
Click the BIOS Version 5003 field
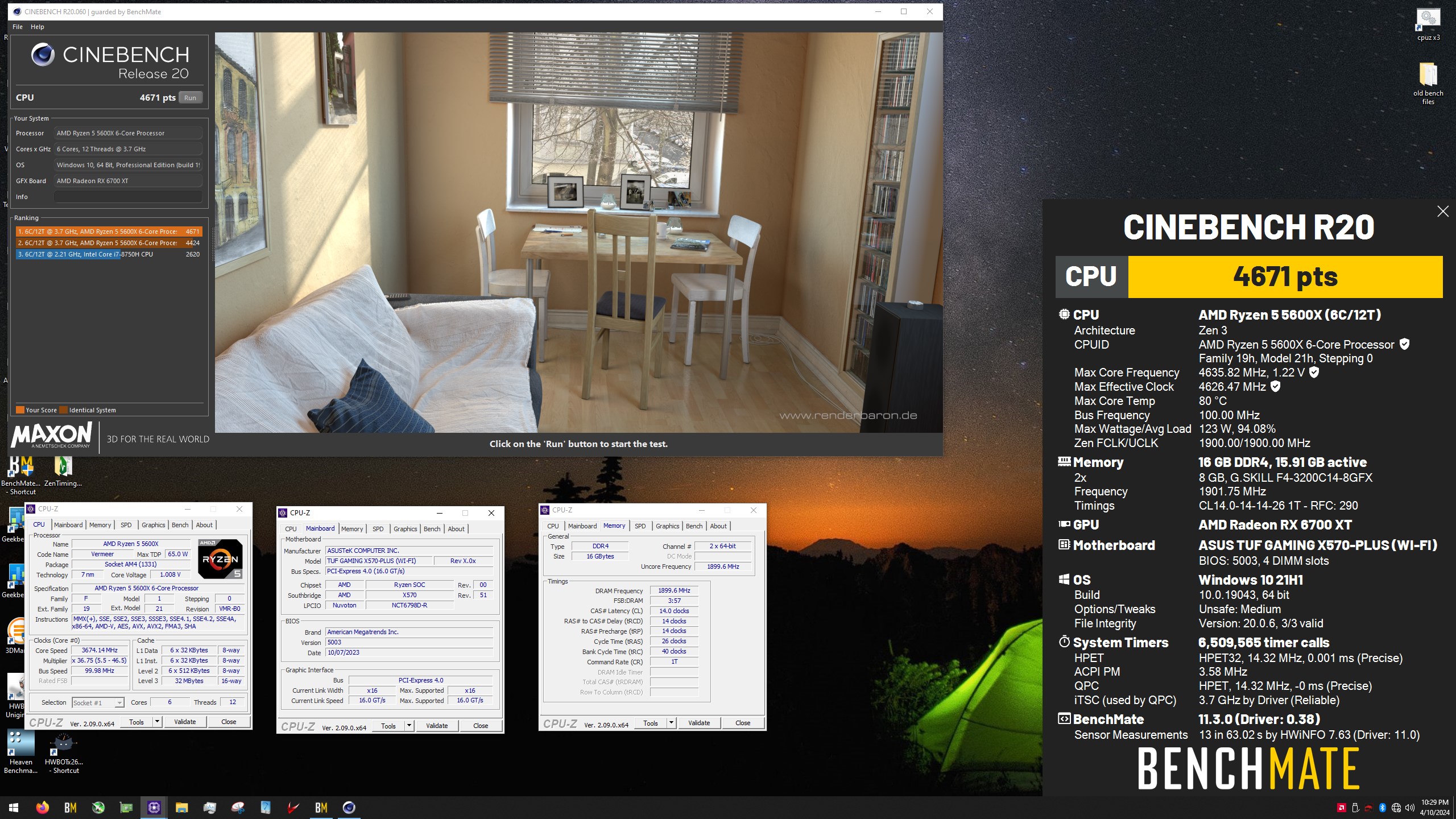pos(409,643)
